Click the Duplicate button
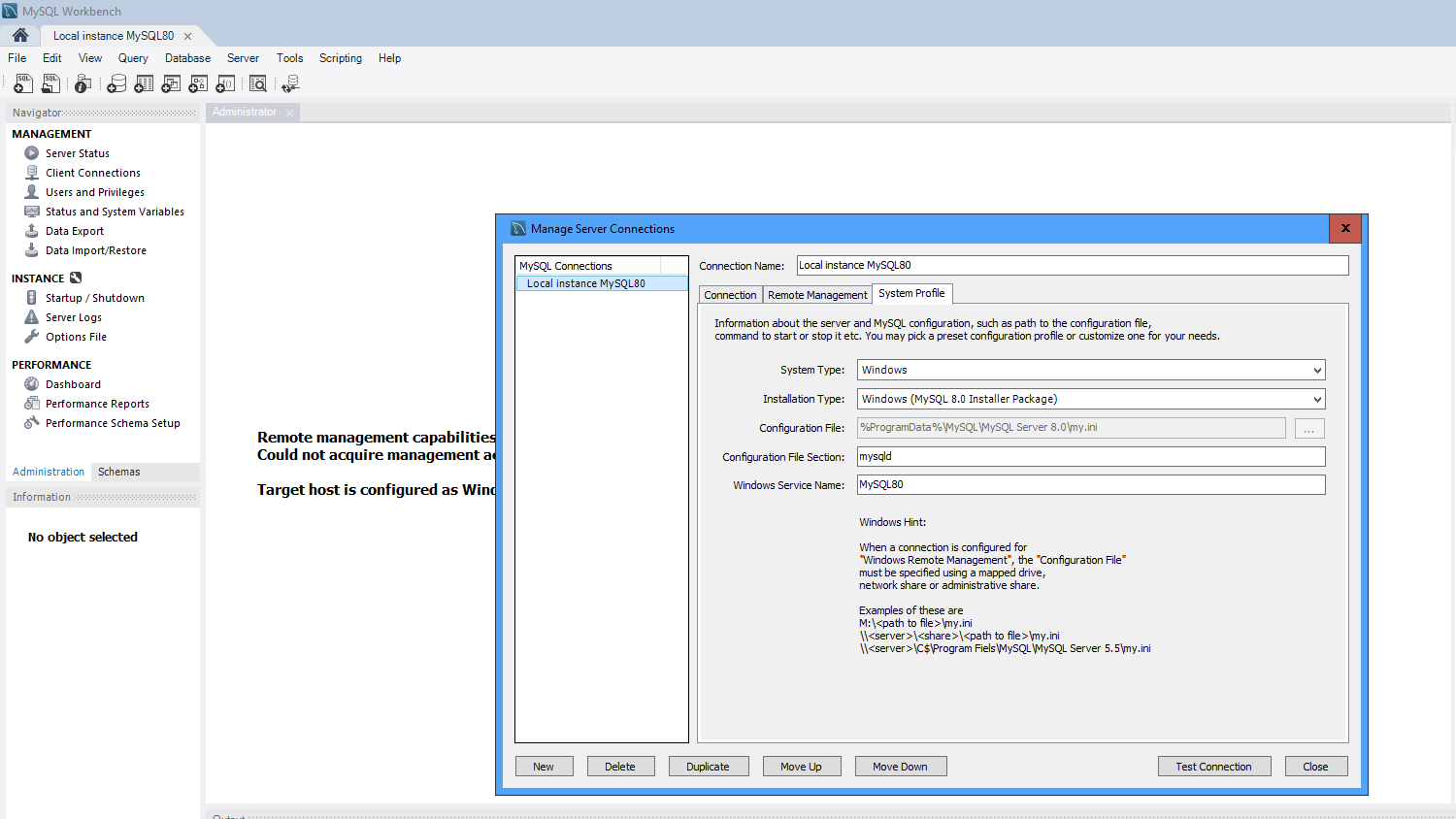 point(708,767)
